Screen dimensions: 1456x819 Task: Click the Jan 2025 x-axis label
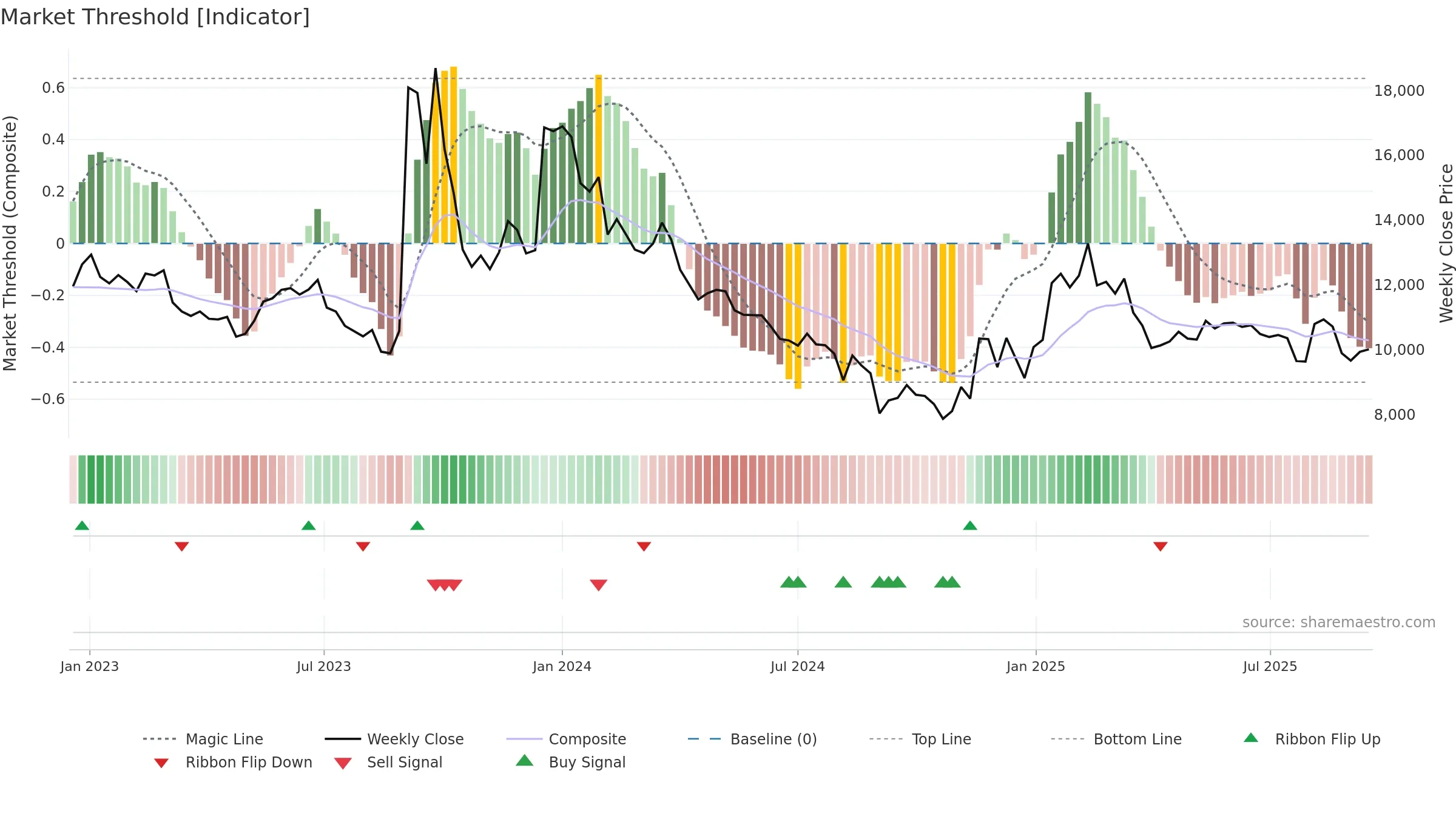1036,666
